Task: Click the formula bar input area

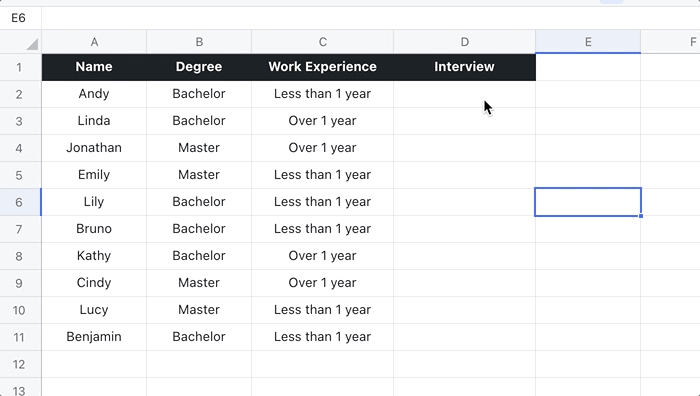Action: tap(371, 18)
